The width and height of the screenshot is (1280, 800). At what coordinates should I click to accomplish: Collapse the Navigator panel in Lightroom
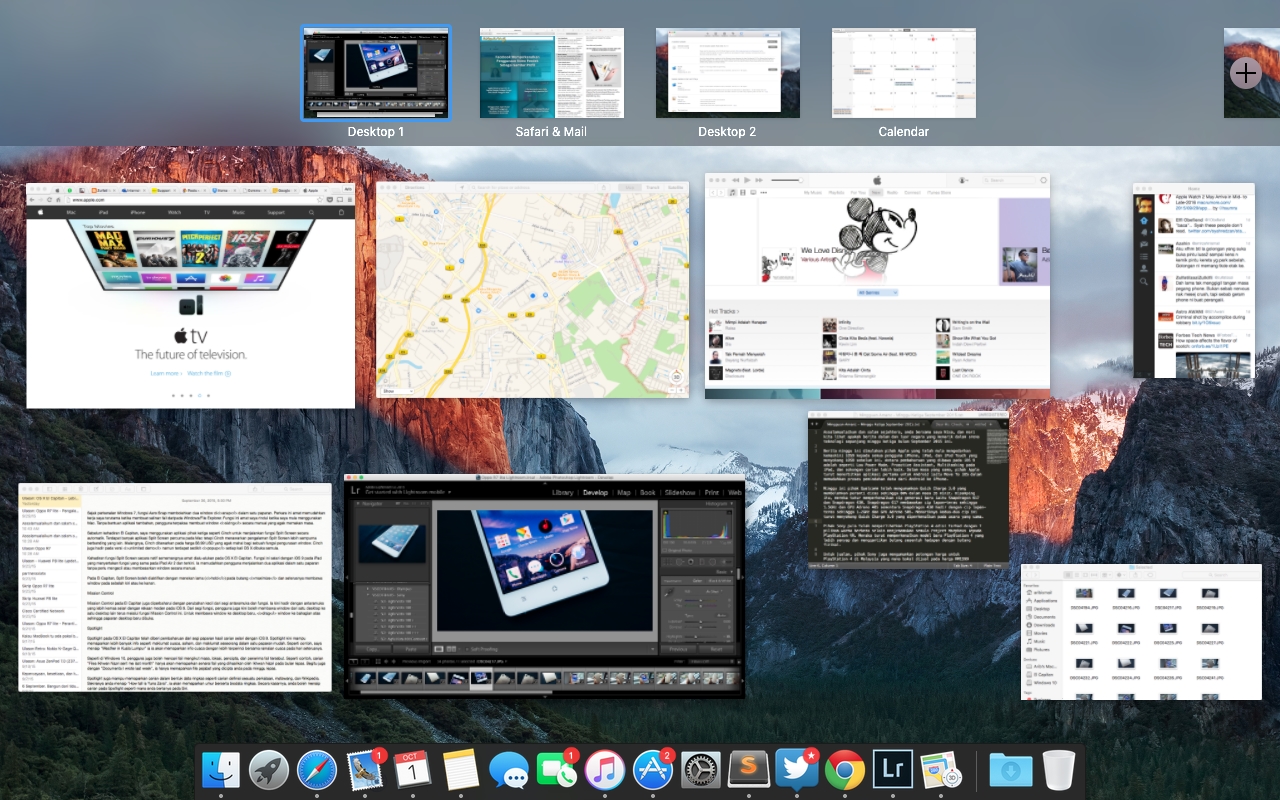[358, 504]
